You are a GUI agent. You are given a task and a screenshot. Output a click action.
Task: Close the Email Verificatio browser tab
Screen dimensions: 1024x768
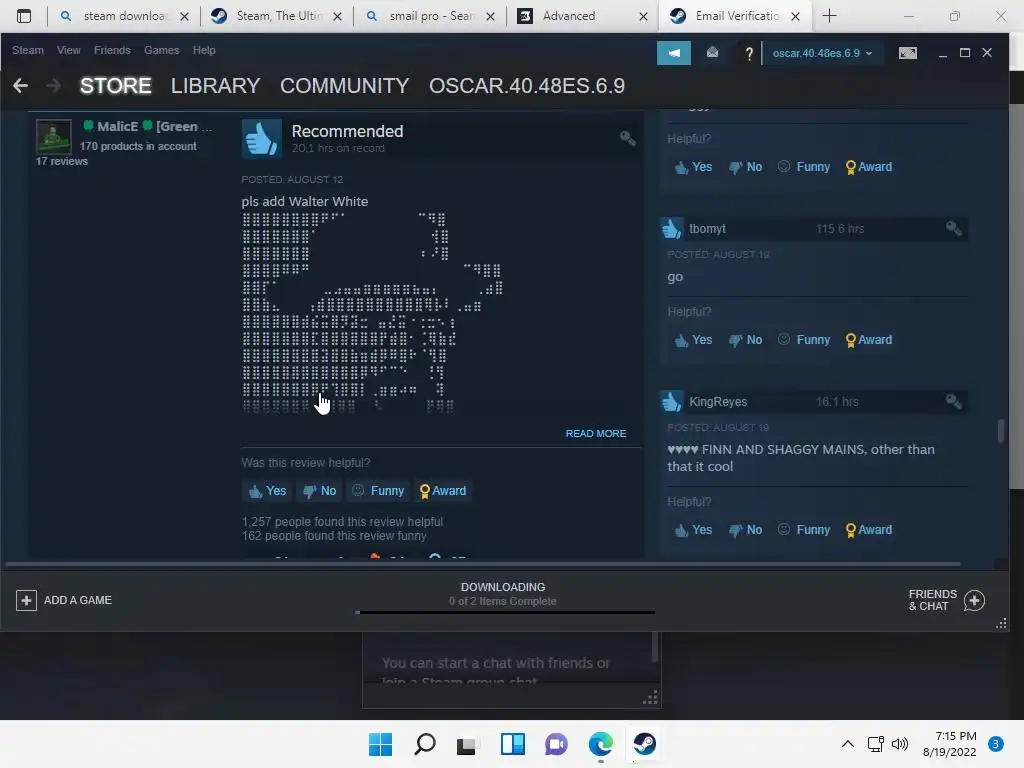click(795, 16)
